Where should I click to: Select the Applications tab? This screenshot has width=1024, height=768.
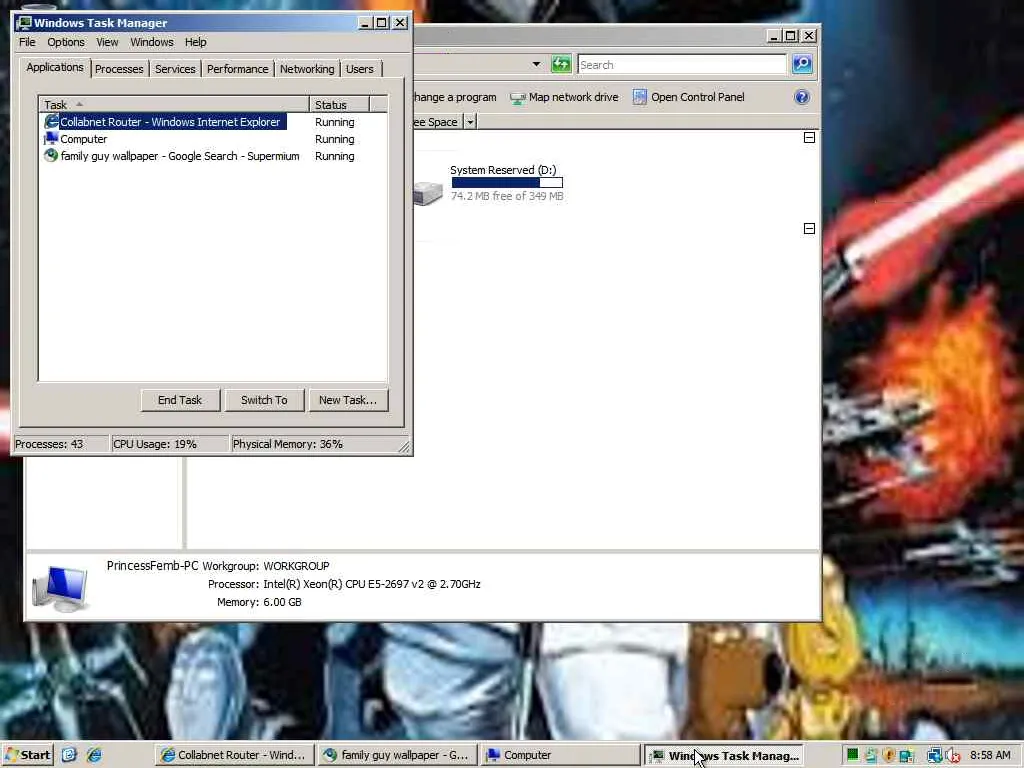click(55, 67)
